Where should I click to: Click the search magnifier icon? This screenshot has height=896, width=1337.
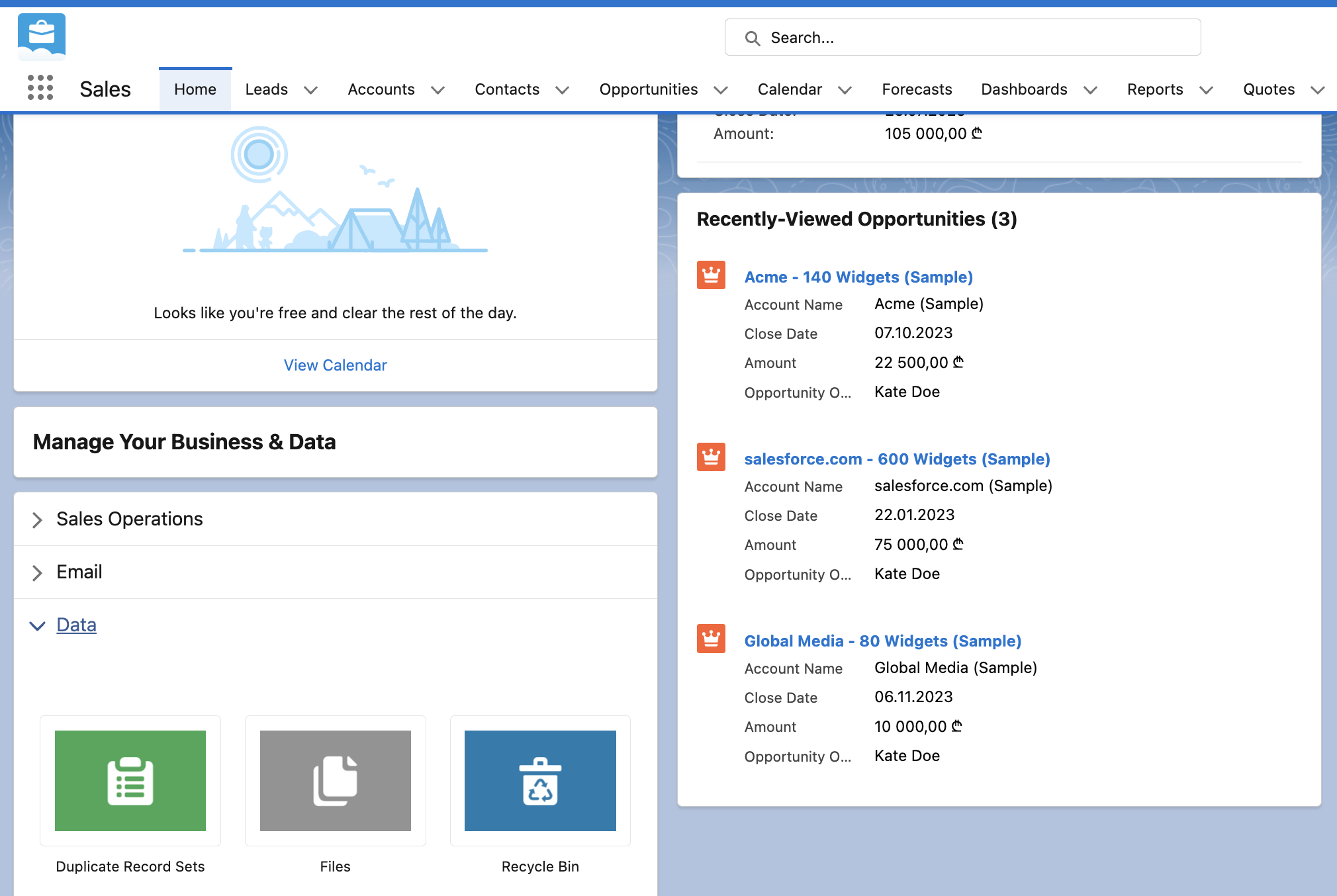tap(752, 38)
